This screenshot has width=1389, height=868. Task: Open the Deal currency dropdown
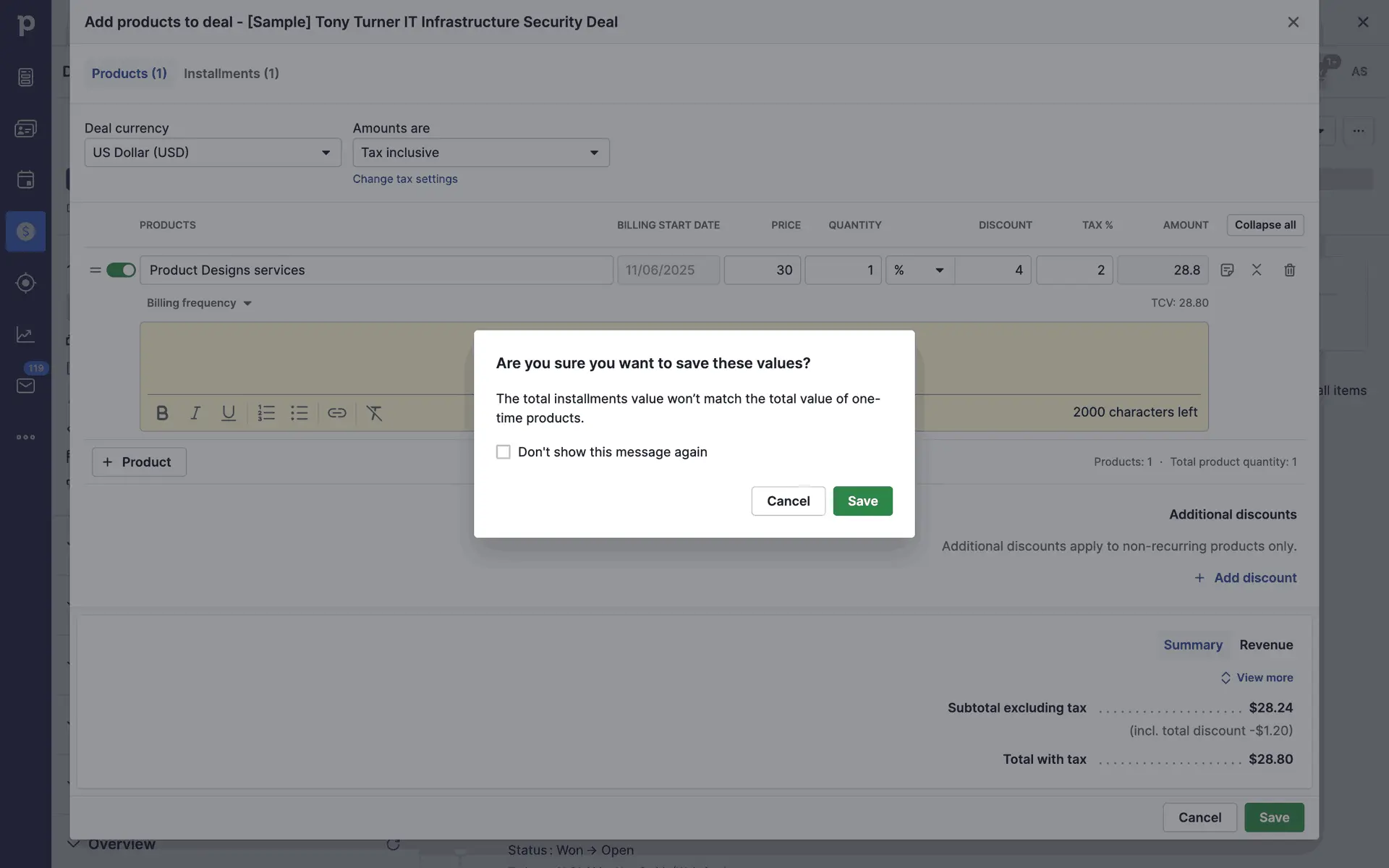(x=213, y=153)
